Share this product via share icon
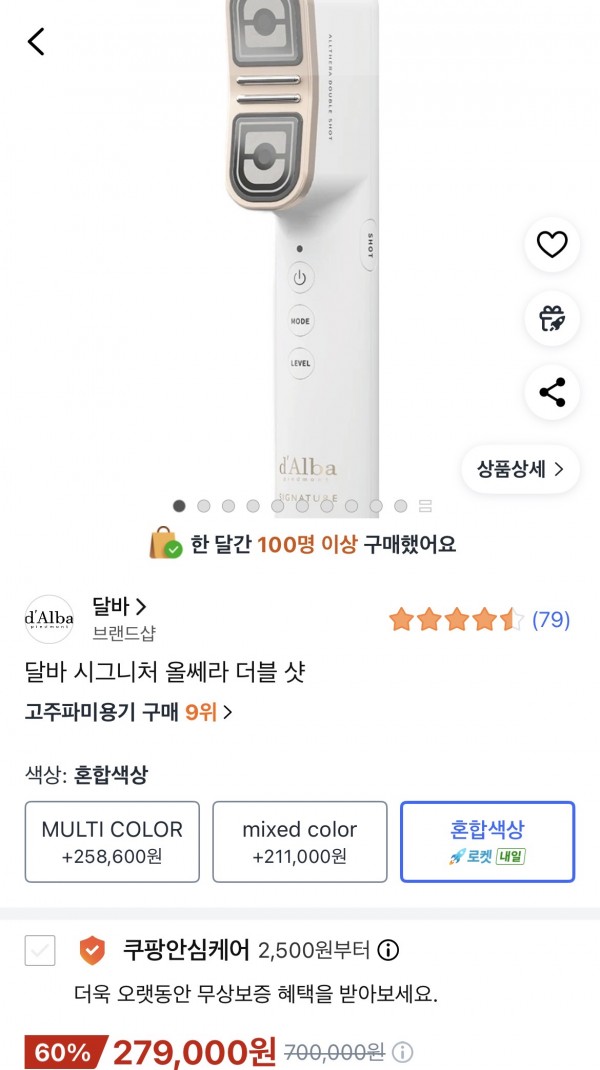600x1070 pixels. pyautogui.click(x=552, y=392)
